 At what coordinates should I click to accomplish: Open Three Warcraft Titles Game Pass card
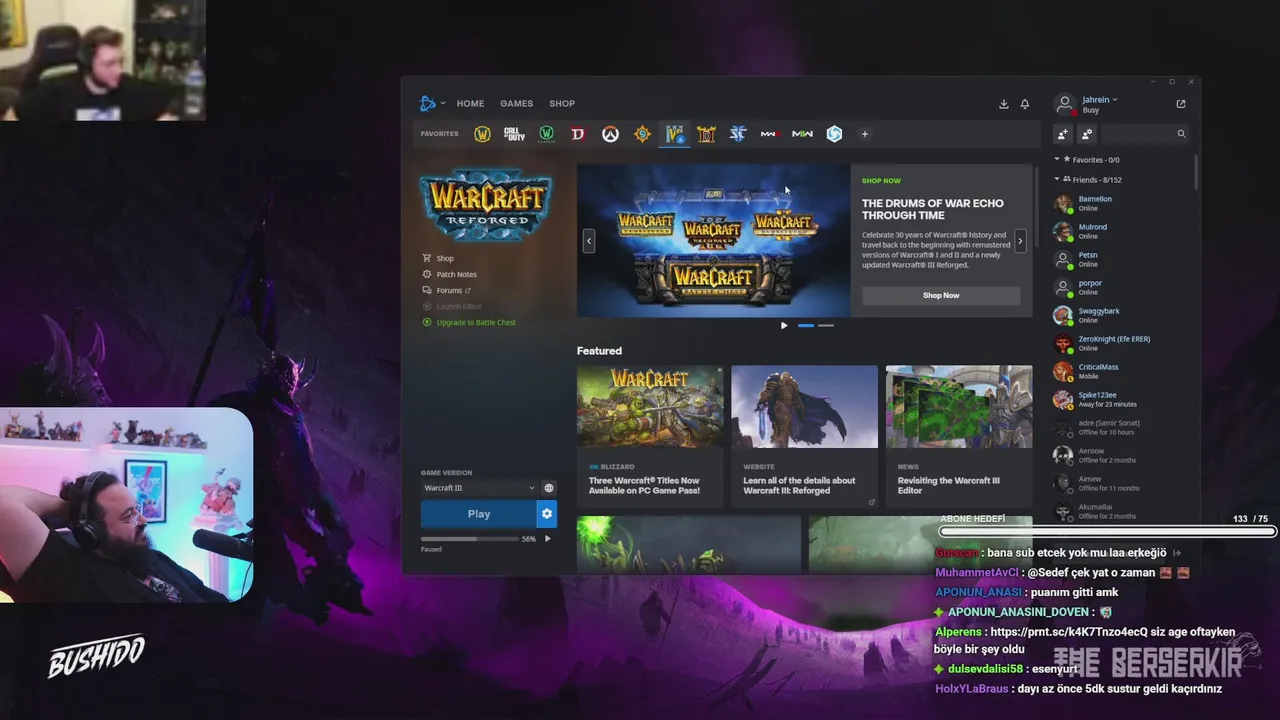click(650, 435)
